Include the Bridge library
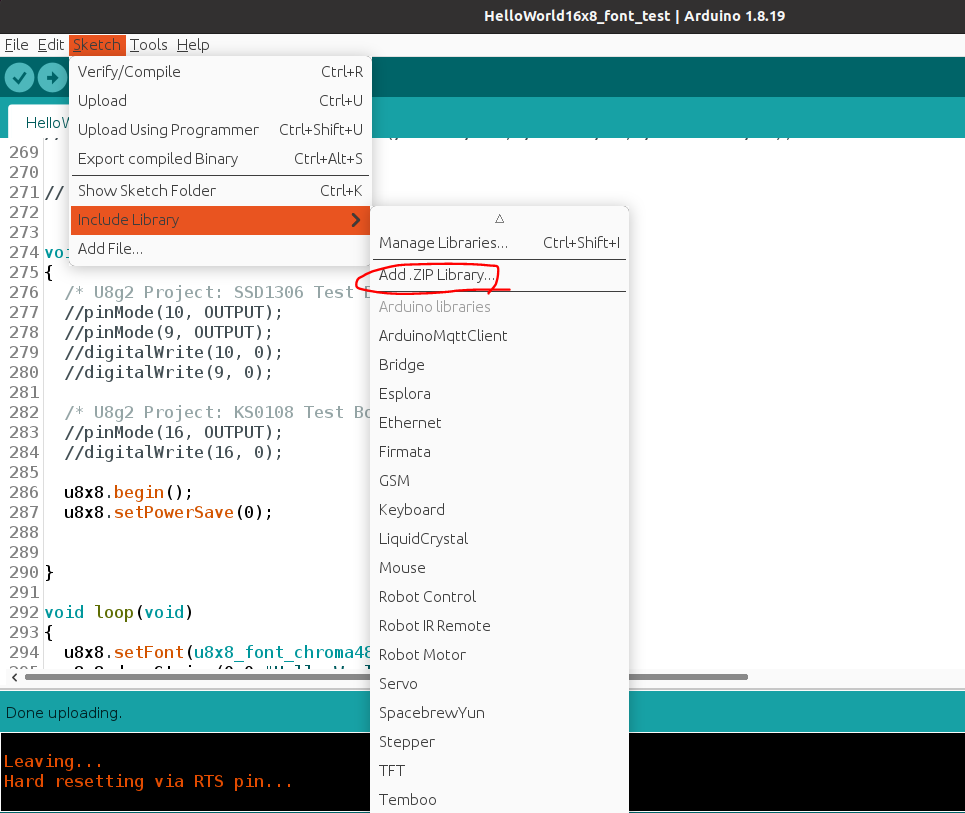This screenshot has width=965, height=813. (499, 364)
